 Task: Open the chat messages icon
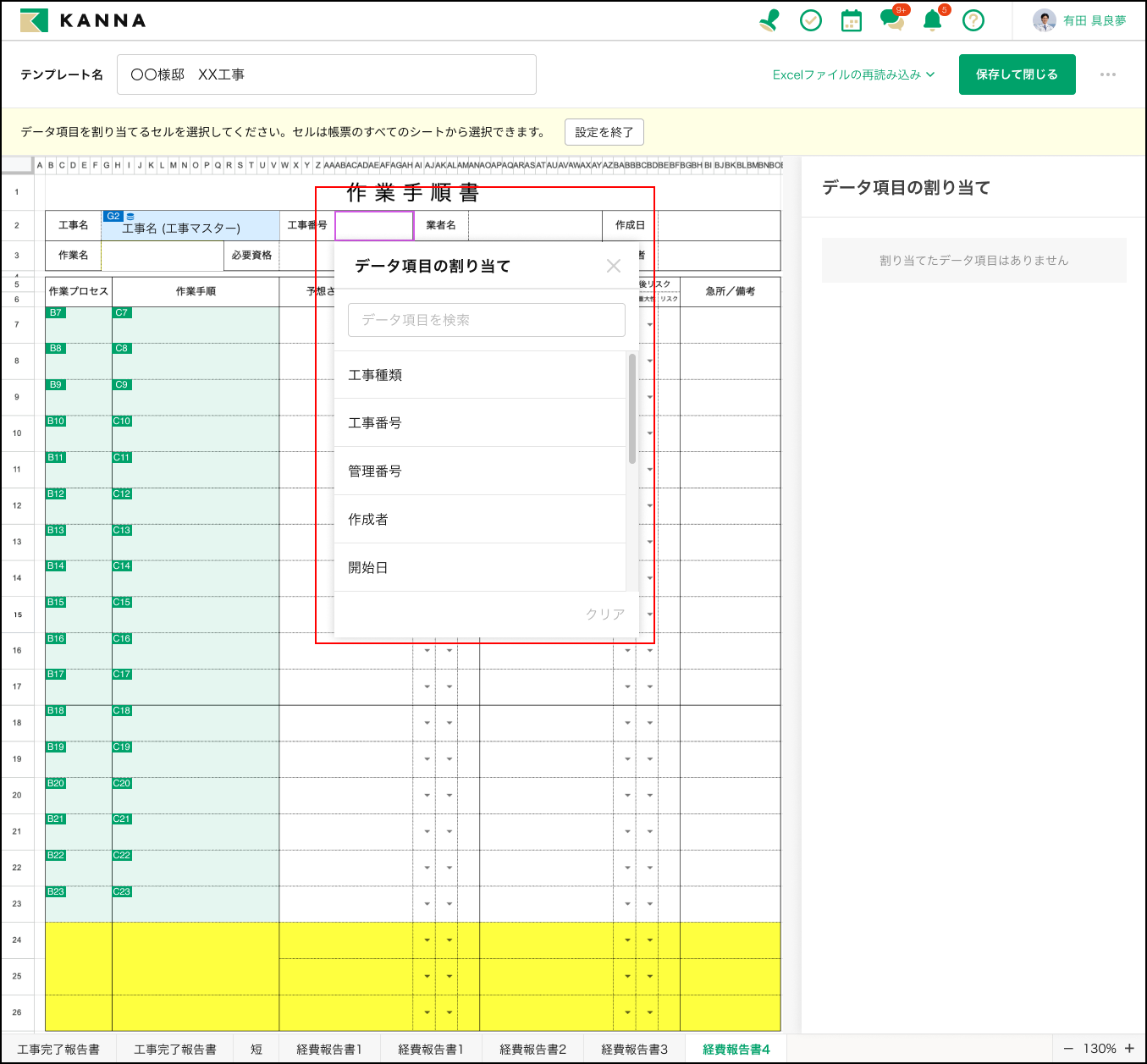tap(891, 20)
